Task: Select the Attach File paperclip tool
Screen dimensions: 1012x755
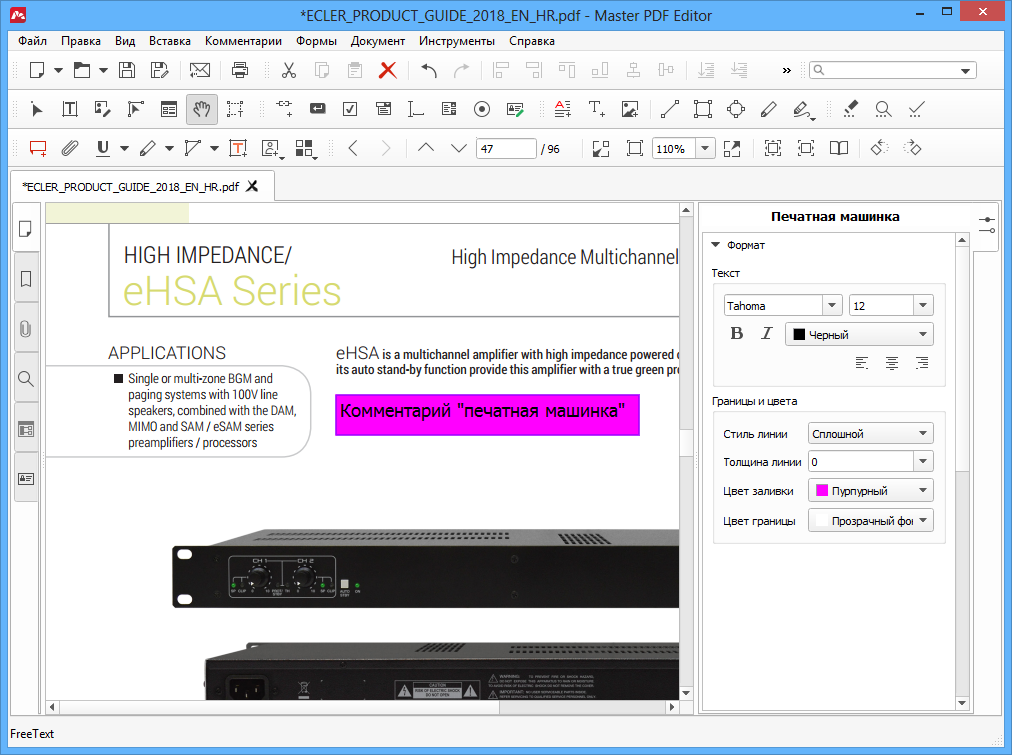Action: coord(69,148)
